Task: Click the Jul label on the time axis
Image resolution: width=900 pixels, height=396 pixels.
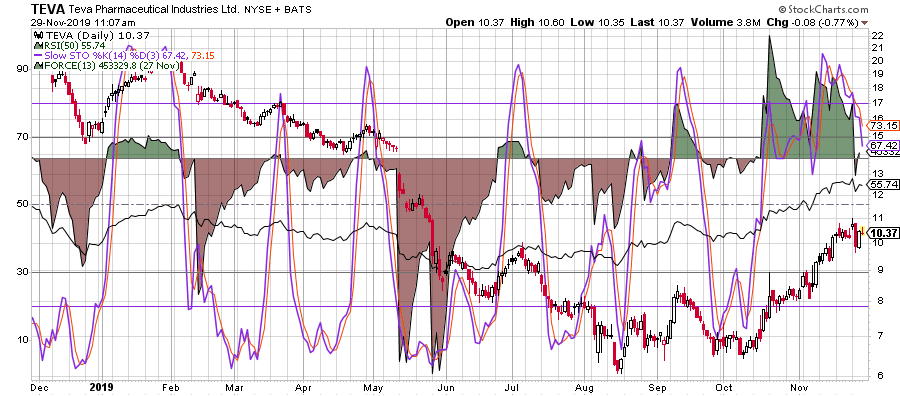Action: 512,387
